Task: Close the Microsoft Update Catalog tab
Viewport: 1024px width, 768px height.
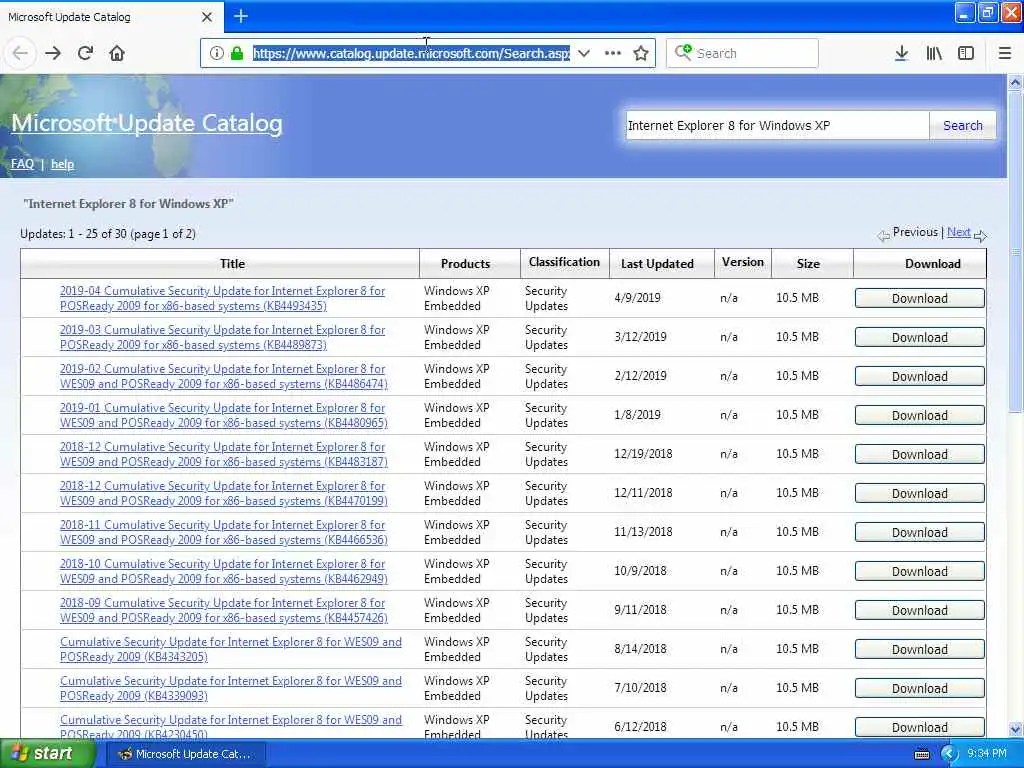Action: (206, 17)
